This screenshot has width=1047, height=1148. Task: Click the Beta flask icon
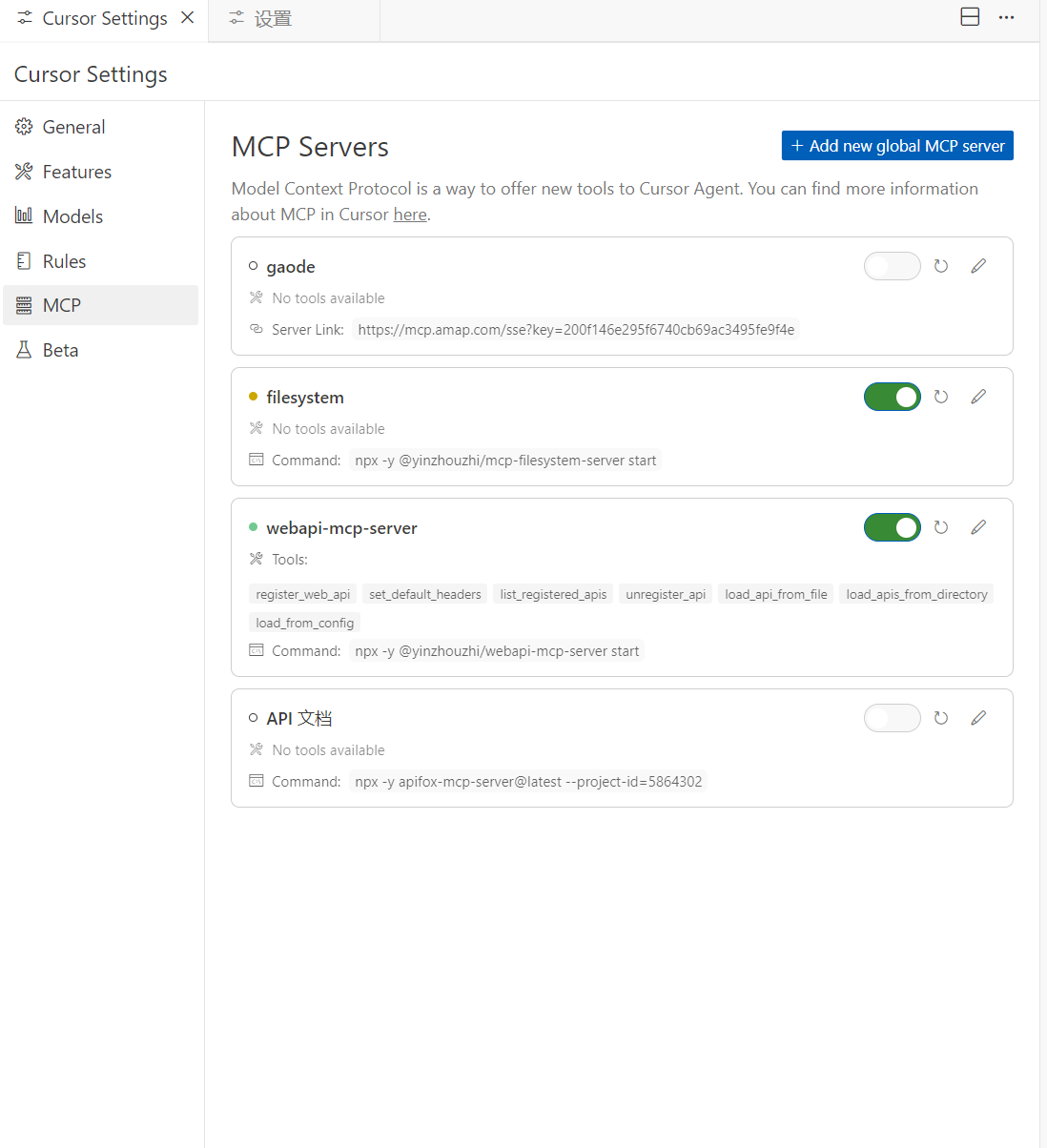pos(24,350)
